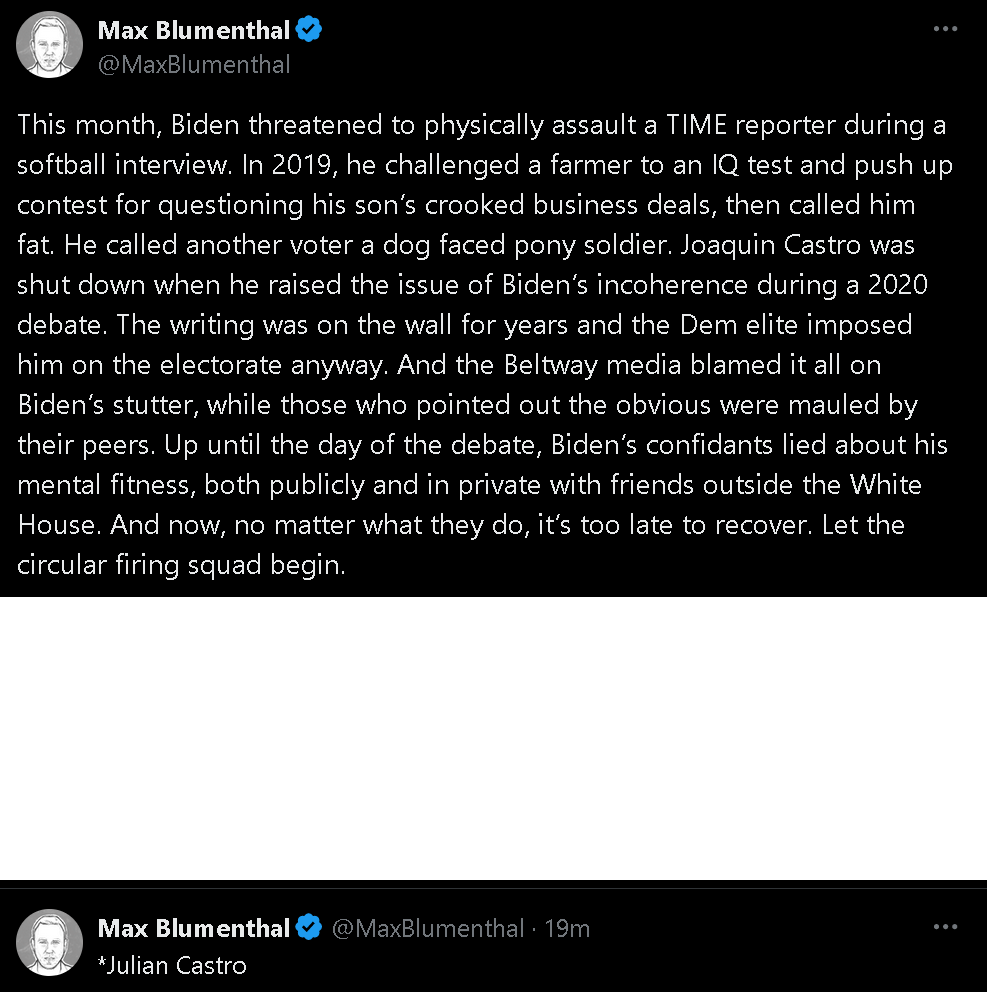Click 'circular firing squad begin' closing line
The height and width of the screenshot is (992, 987).
coord(181,565)
